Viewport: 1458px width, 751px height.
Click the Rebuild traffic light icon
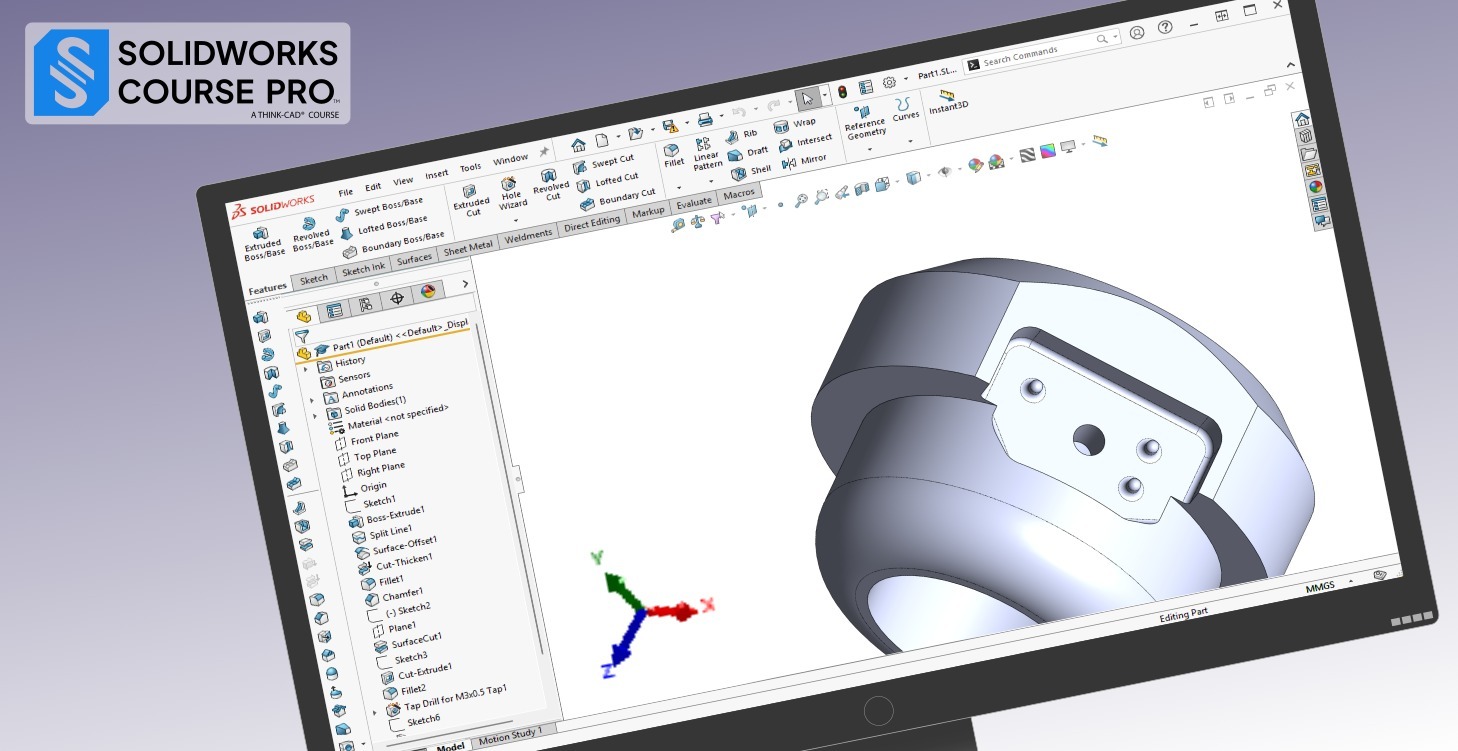pyautogui.click(x=843, y=91)
